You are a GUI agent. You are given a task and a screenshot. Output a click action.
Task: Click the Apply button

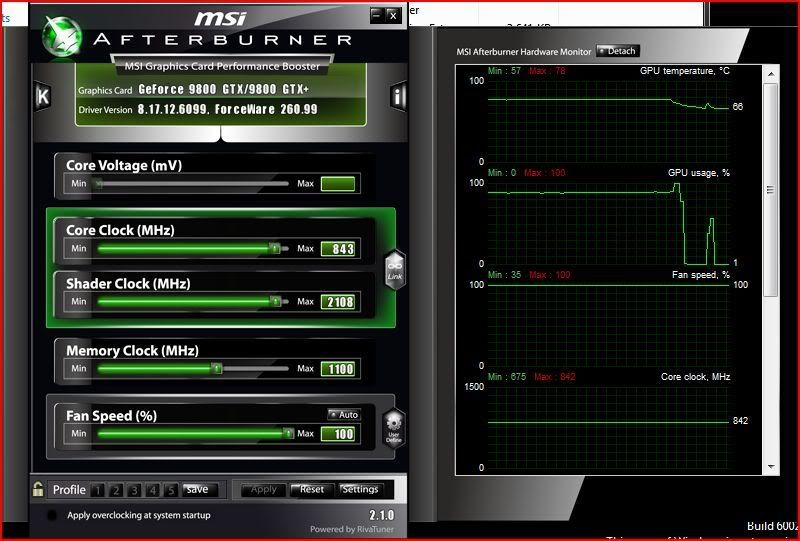pyautogui.click(x=263, y=489)
